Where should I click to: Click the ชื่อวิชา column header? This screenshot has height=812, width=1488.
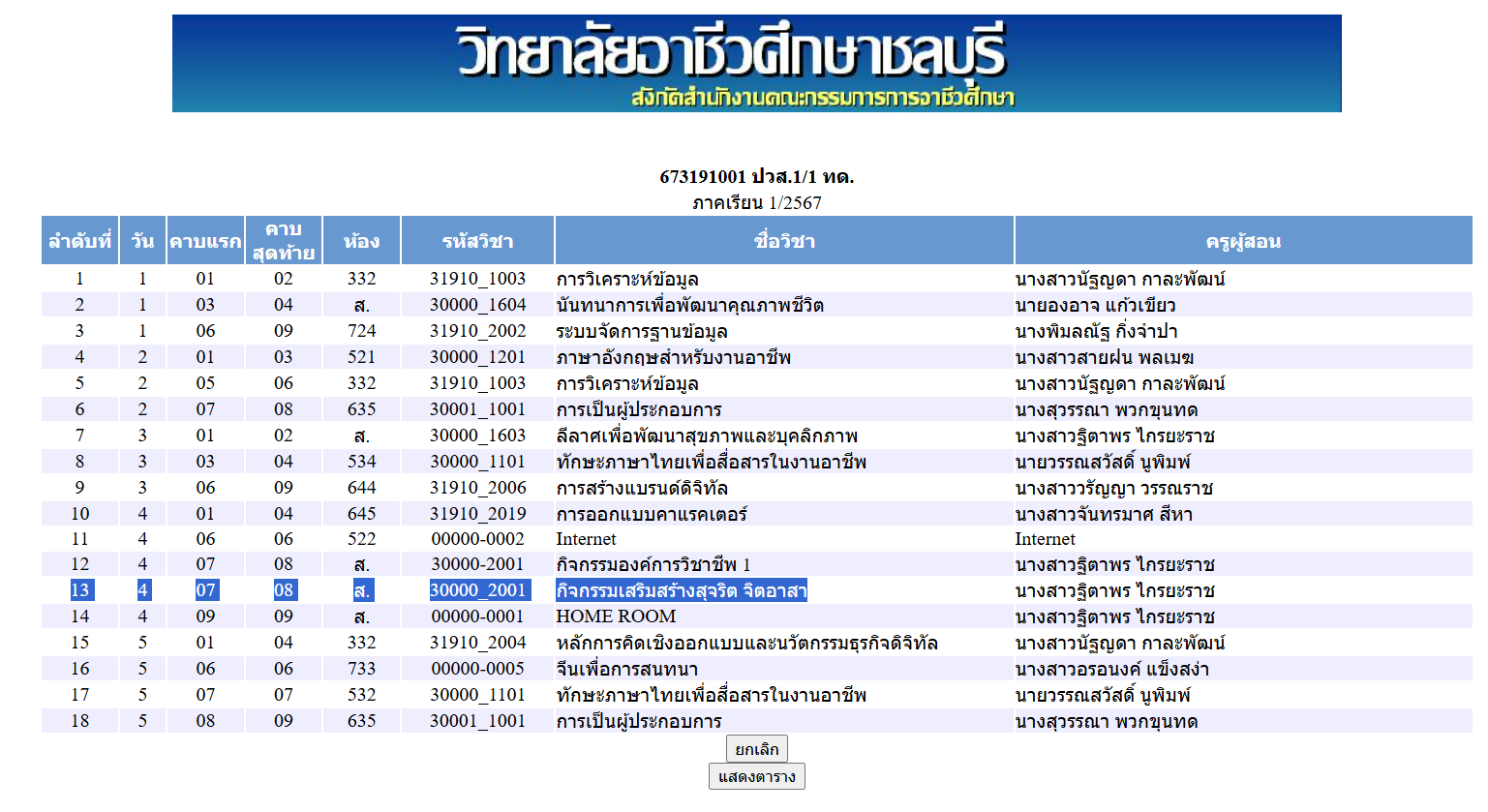[782, 239]
